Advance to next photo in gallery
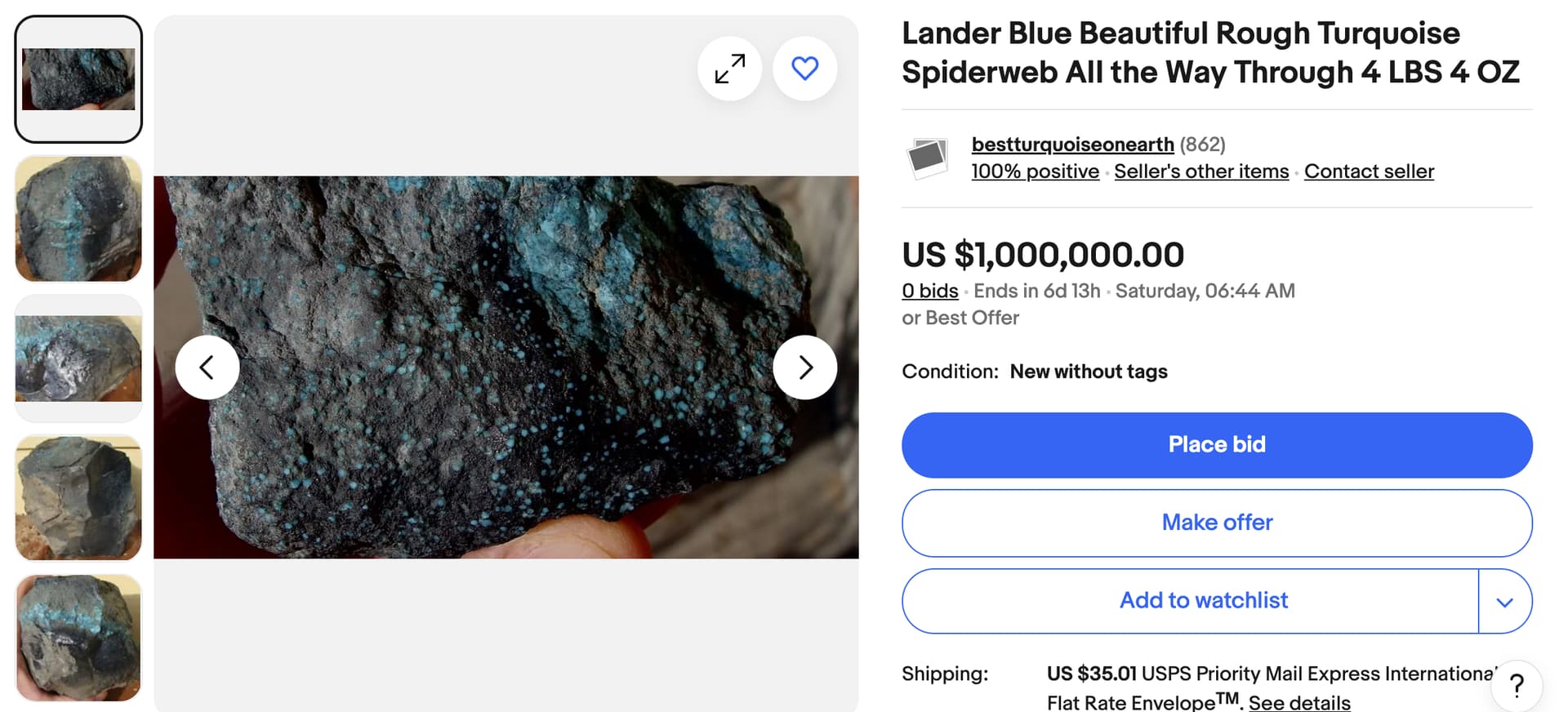Screen dimensions: 1568x712 click(x=804, y=367)
